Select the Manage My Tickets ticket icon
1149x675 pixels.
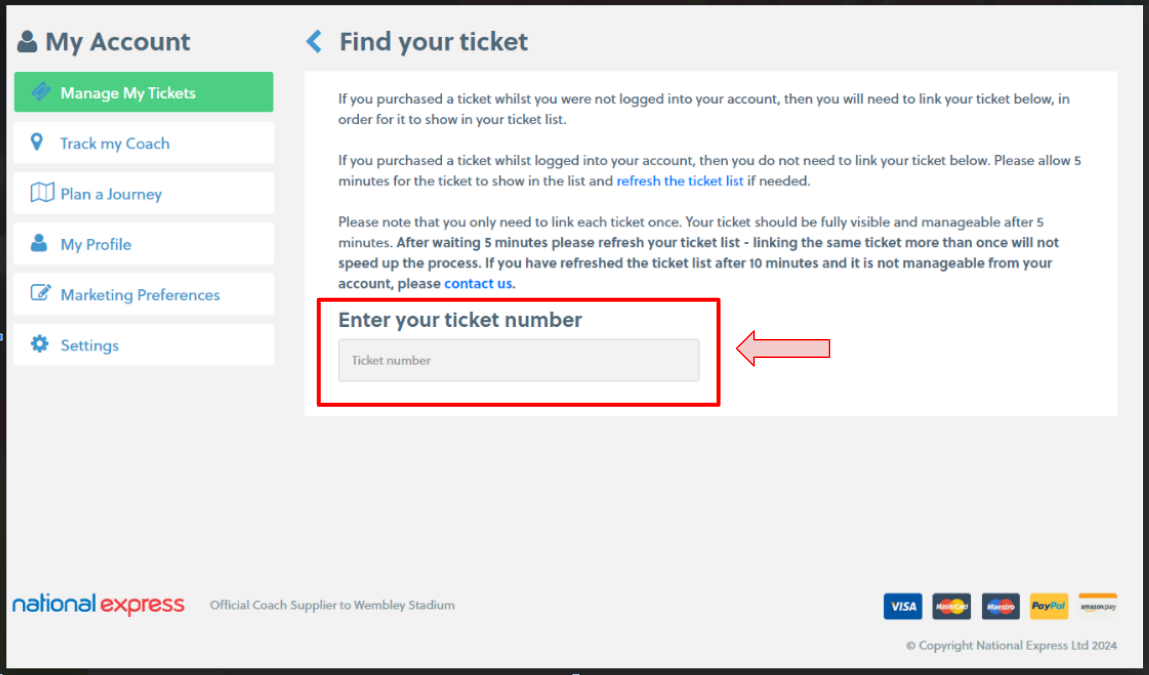(x=40, y=92)
